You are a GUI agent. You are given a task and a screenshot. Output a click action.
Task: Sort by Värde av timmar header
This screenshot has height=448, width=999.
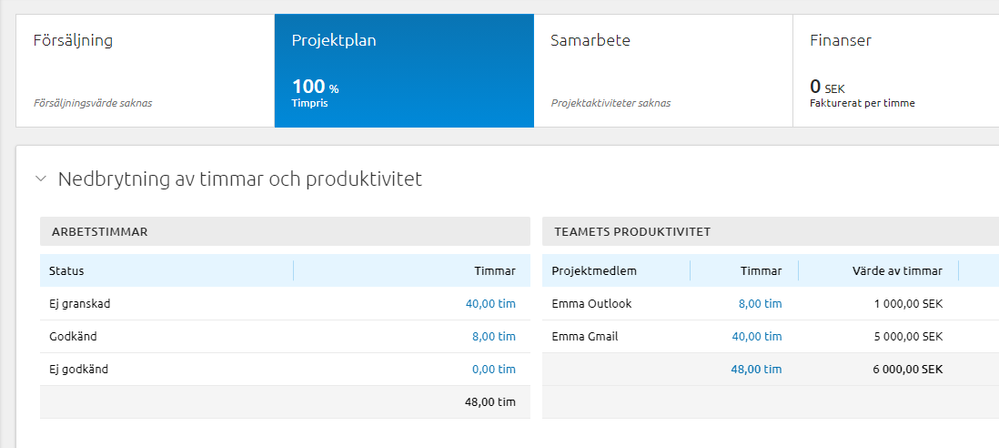coord(897,271)
